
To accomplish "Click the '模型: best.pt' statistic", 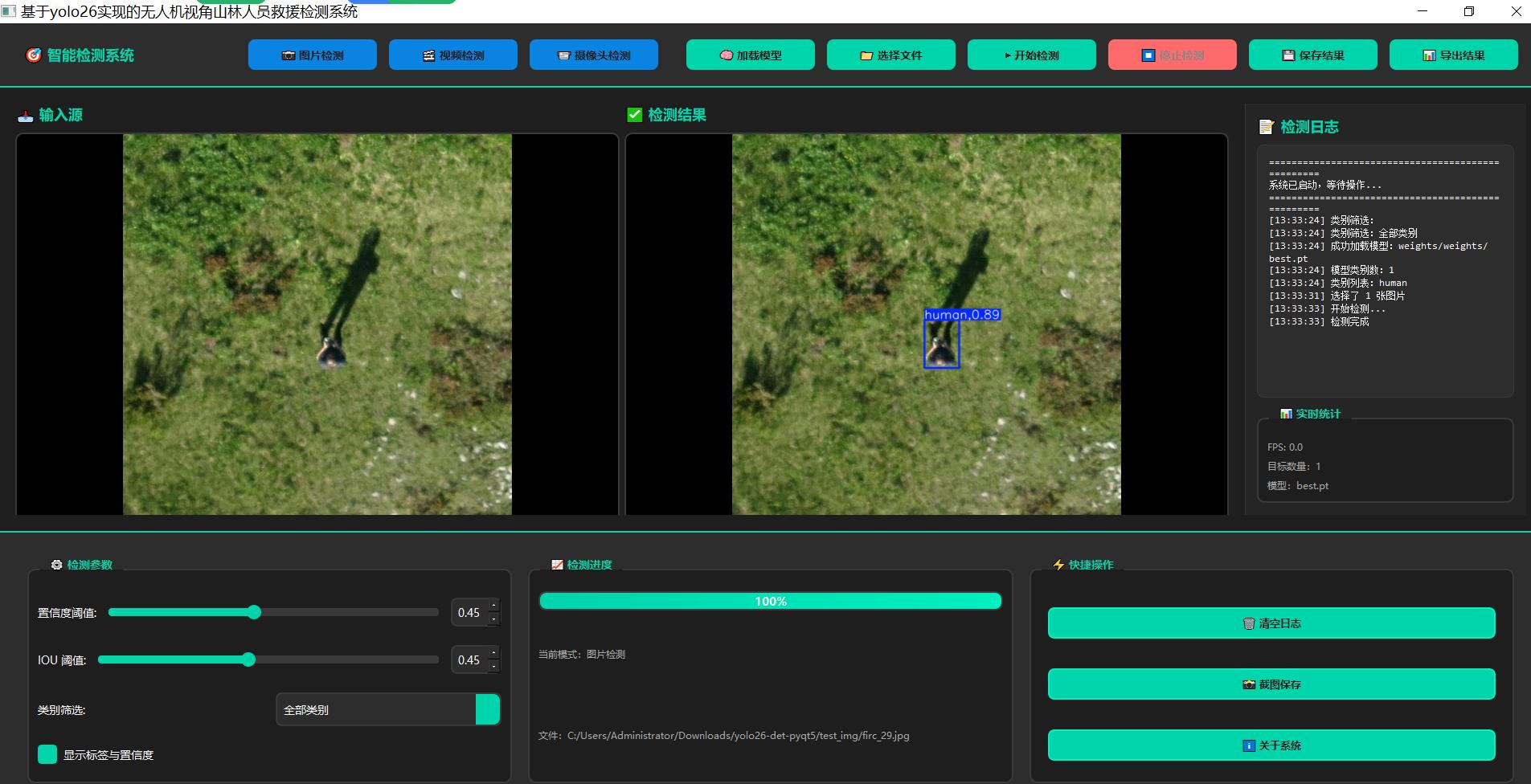I will click(1298, 486).
